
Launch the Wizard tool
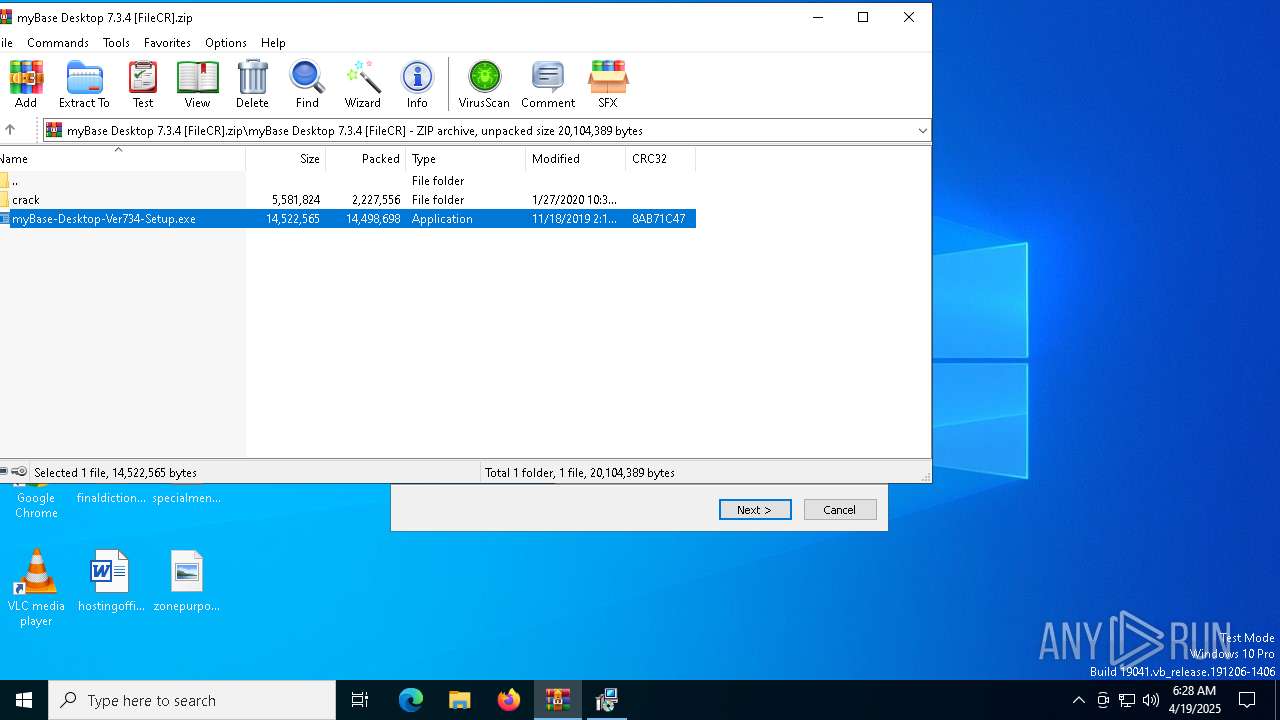362,85
